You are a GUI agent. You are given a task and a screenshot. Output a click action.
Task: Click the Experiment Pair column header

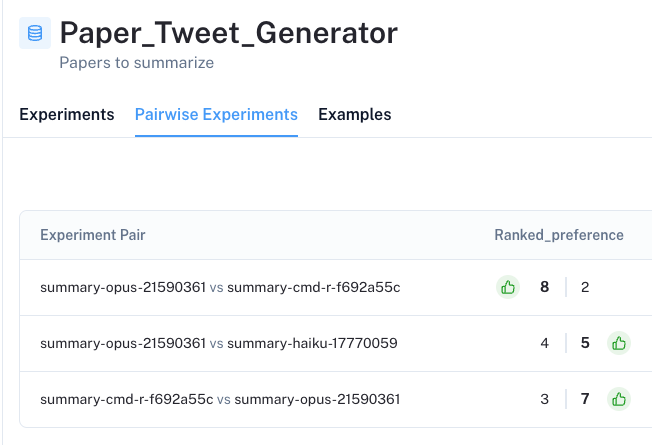93,235
